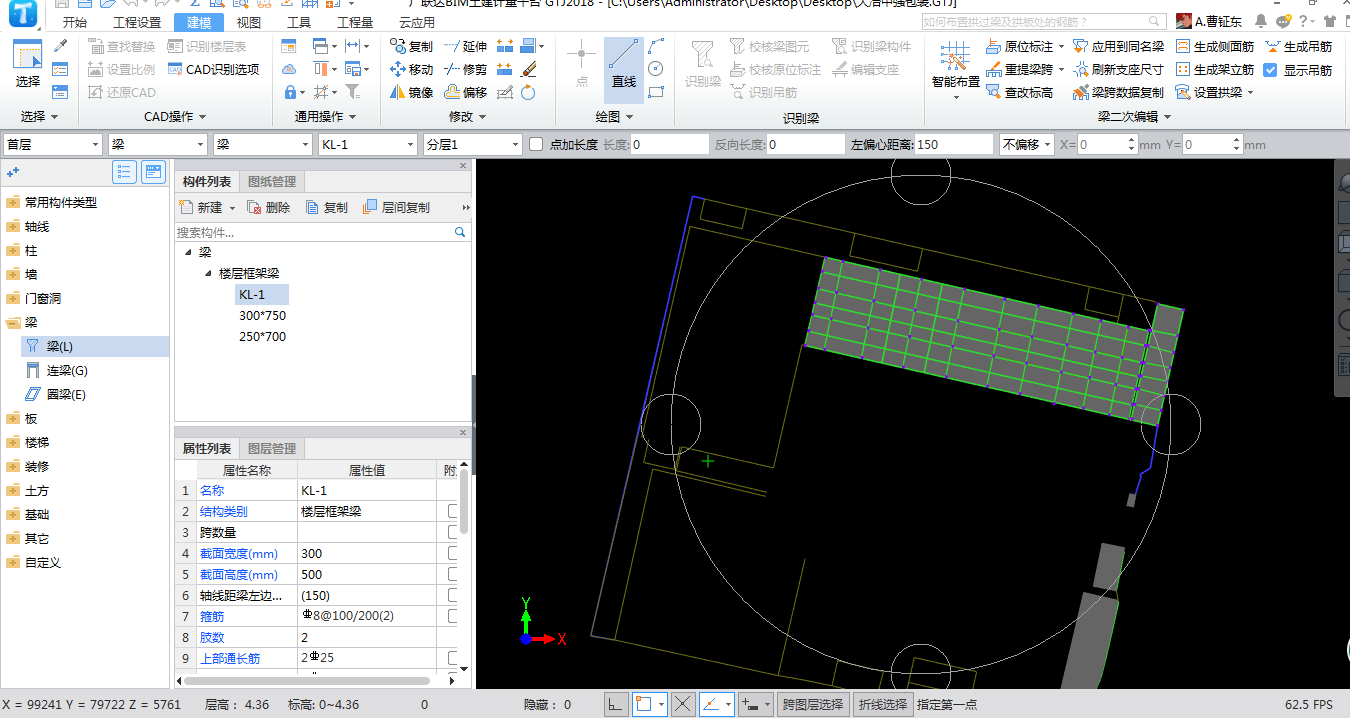Activate the 直线 (line) drawing tool
The width and height of the screenshot is (1350, 719).
click(x=624, y=68)
